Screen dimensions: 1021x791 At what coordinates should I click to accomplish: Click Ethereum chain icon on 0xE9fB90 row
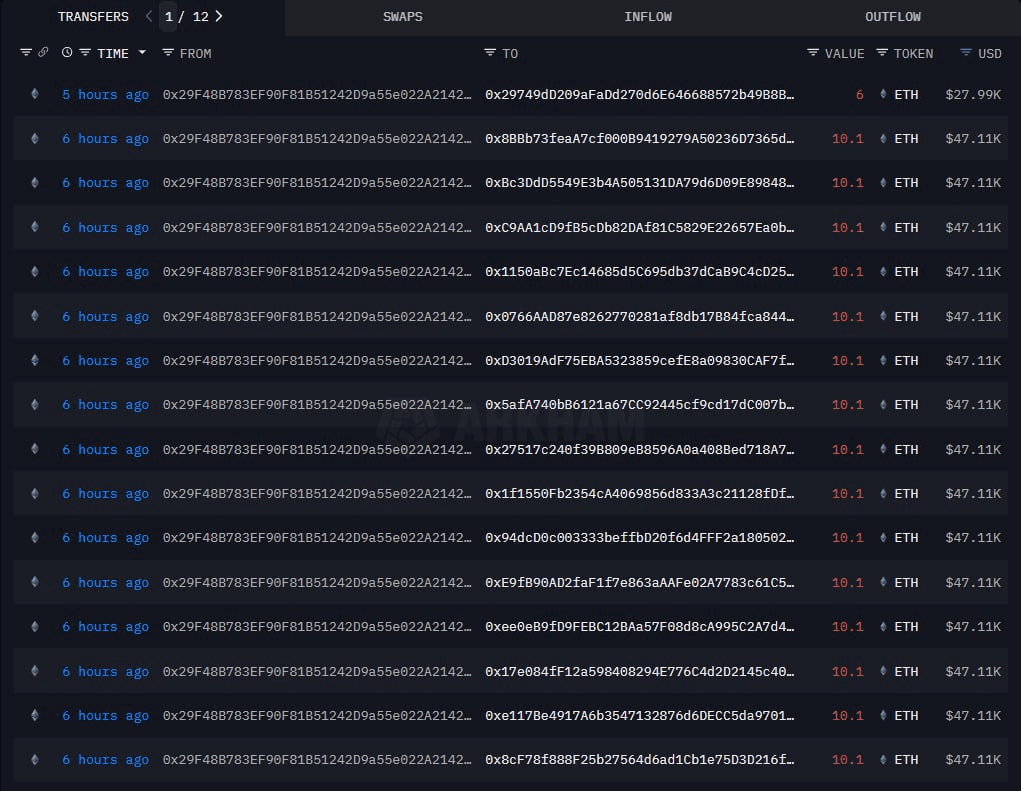pyautogui.click(x=35, y=582)
